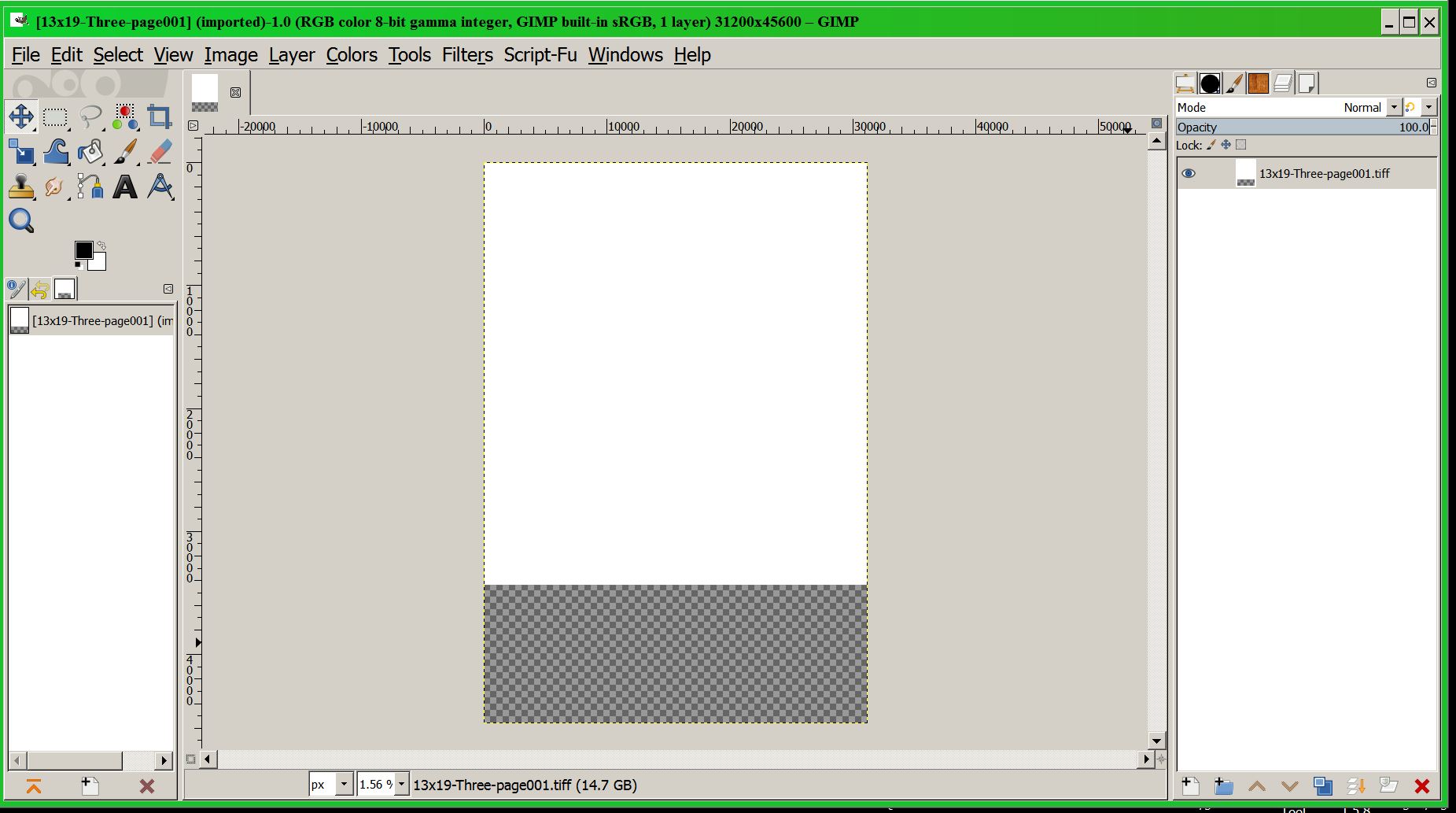The height and width of the screenshot is (813, 1456).
Task: Choose the Free Select lasso tool
Action: (90, 117)
